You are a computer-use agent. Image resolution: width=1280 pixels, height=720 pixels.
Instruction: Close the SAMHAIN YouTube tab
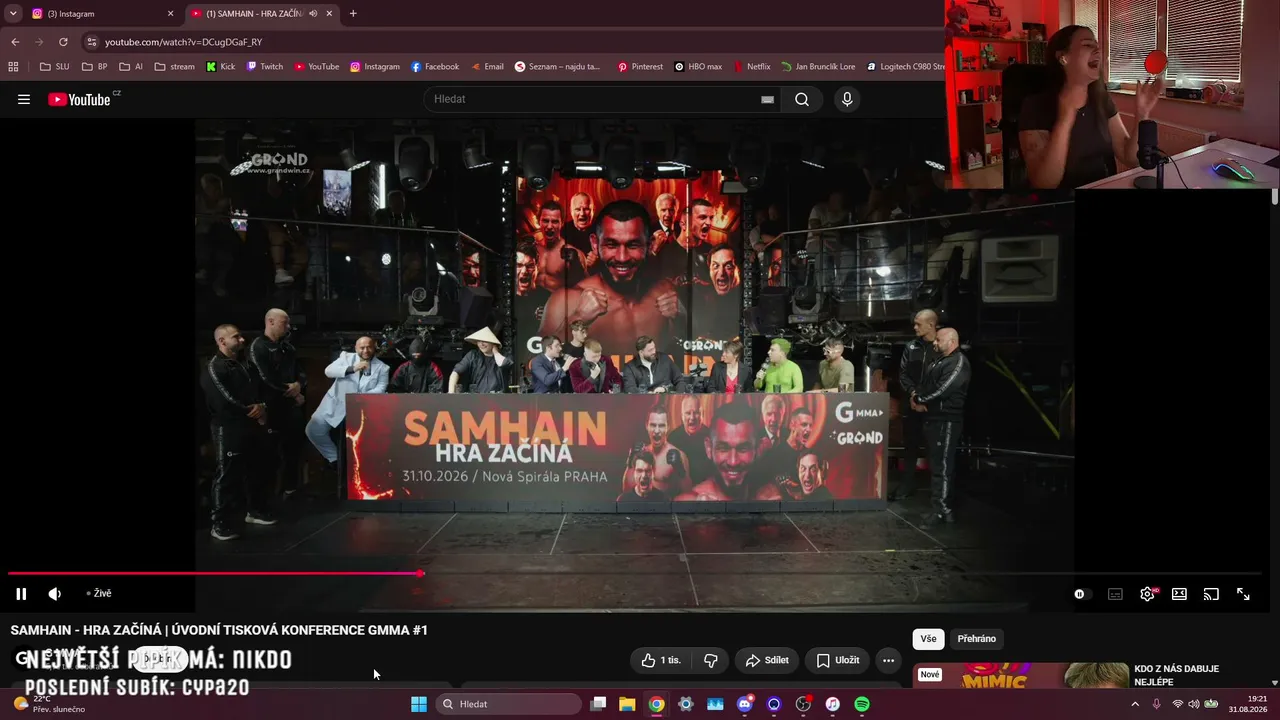coord(329,14)
